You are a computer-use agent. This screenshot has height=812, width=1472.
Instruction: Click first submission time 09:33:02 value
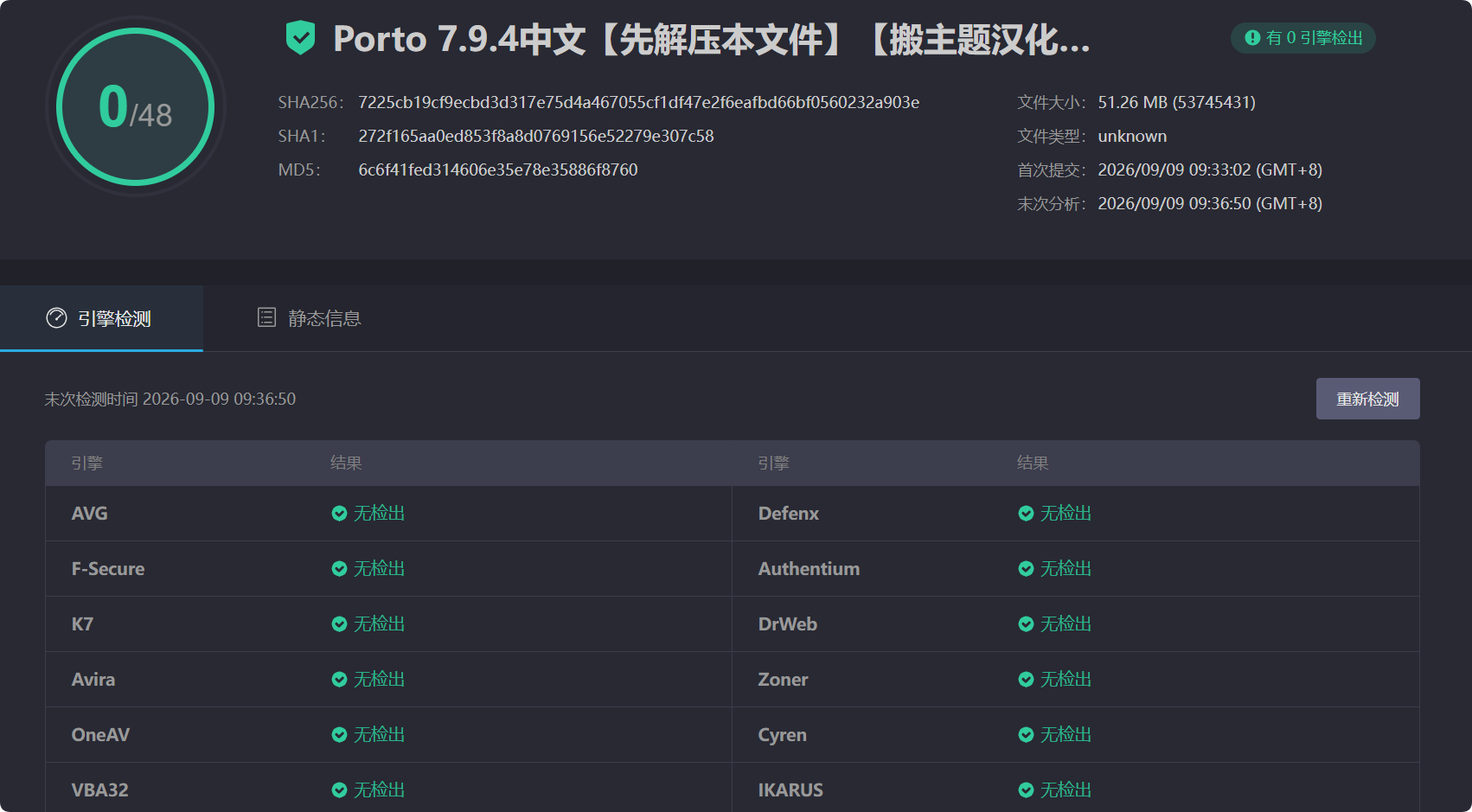point(1210,169)
